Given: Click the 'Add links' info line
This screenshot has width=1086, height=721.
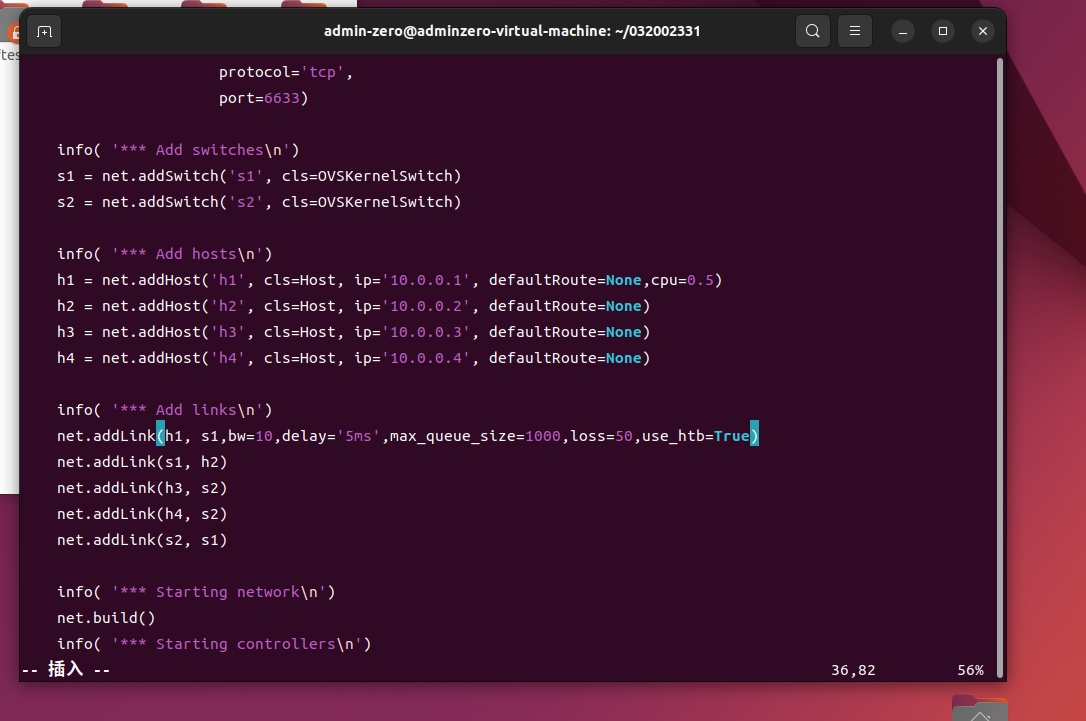Looking at the screenshot, I should (164, 410).
